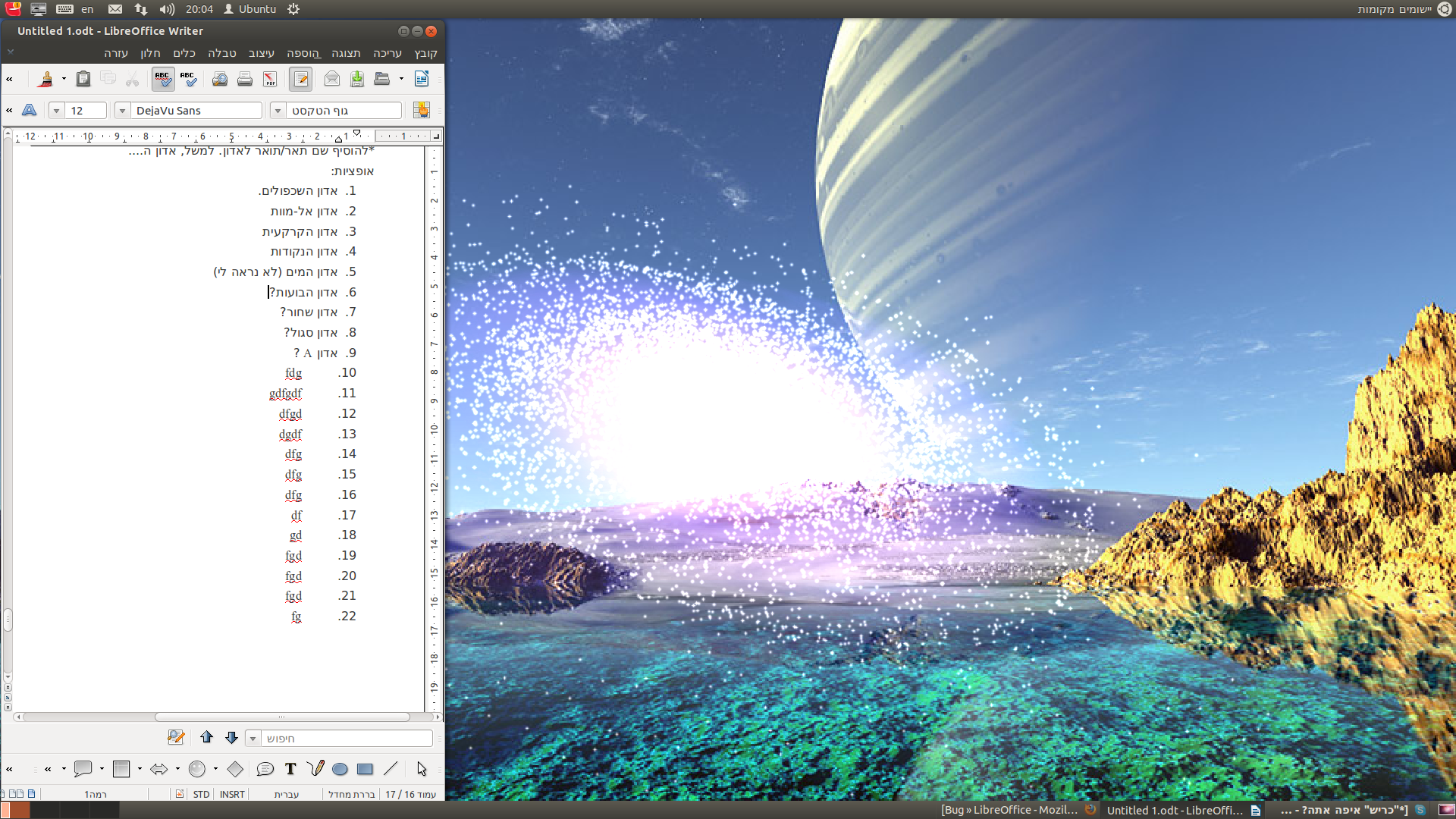Viewport: 1456px width, 819px height.
Task: Click the Print document icon
Action: 245,79
